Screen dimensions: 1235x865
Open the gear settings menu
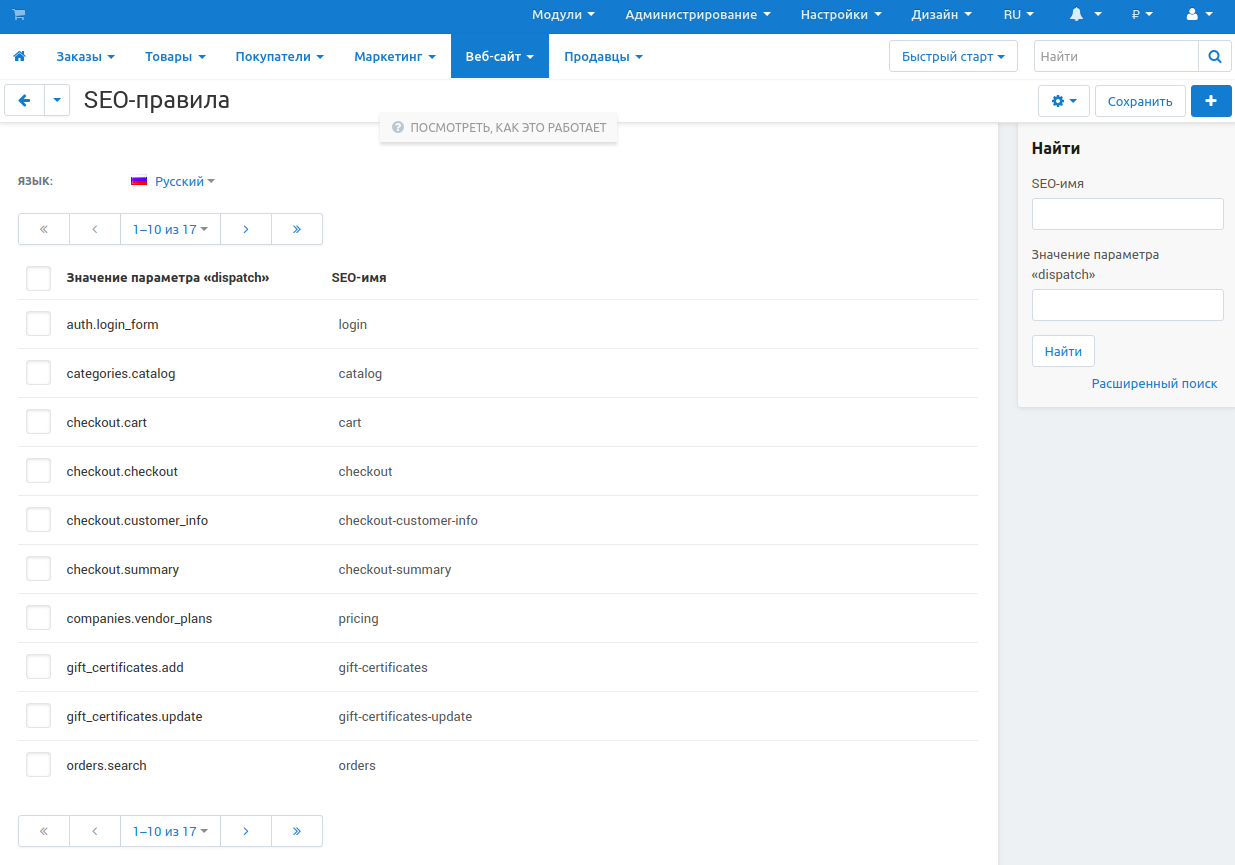point(1064,101)
